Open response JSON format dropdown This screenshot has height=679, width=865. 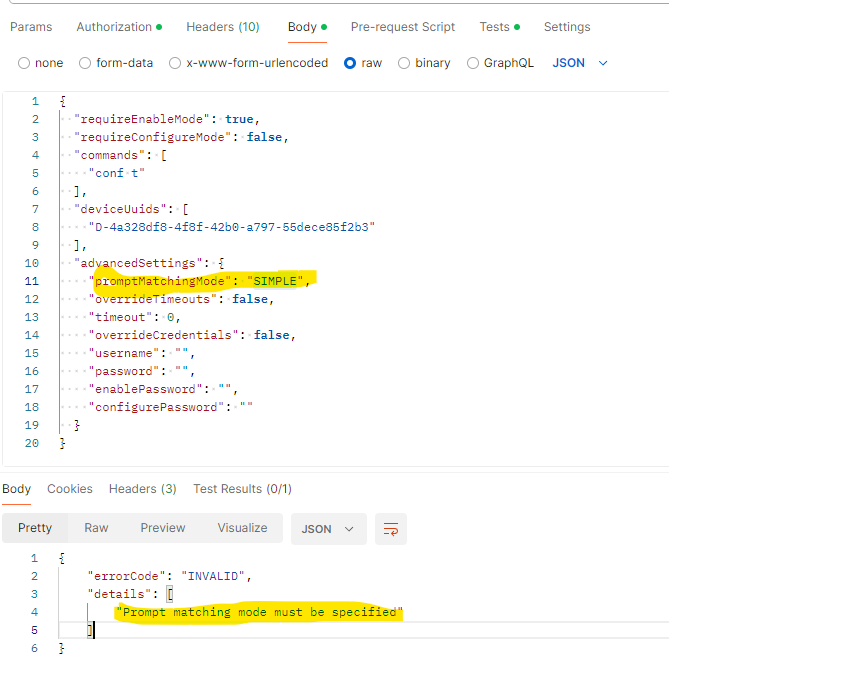[328, 530]
